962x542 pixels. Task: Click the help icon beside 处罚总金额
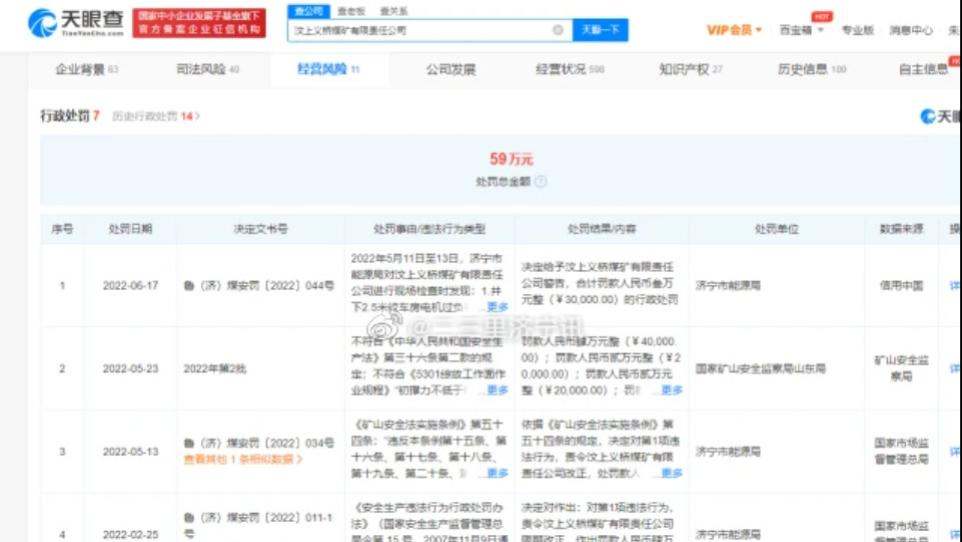(x=541, y=182)
